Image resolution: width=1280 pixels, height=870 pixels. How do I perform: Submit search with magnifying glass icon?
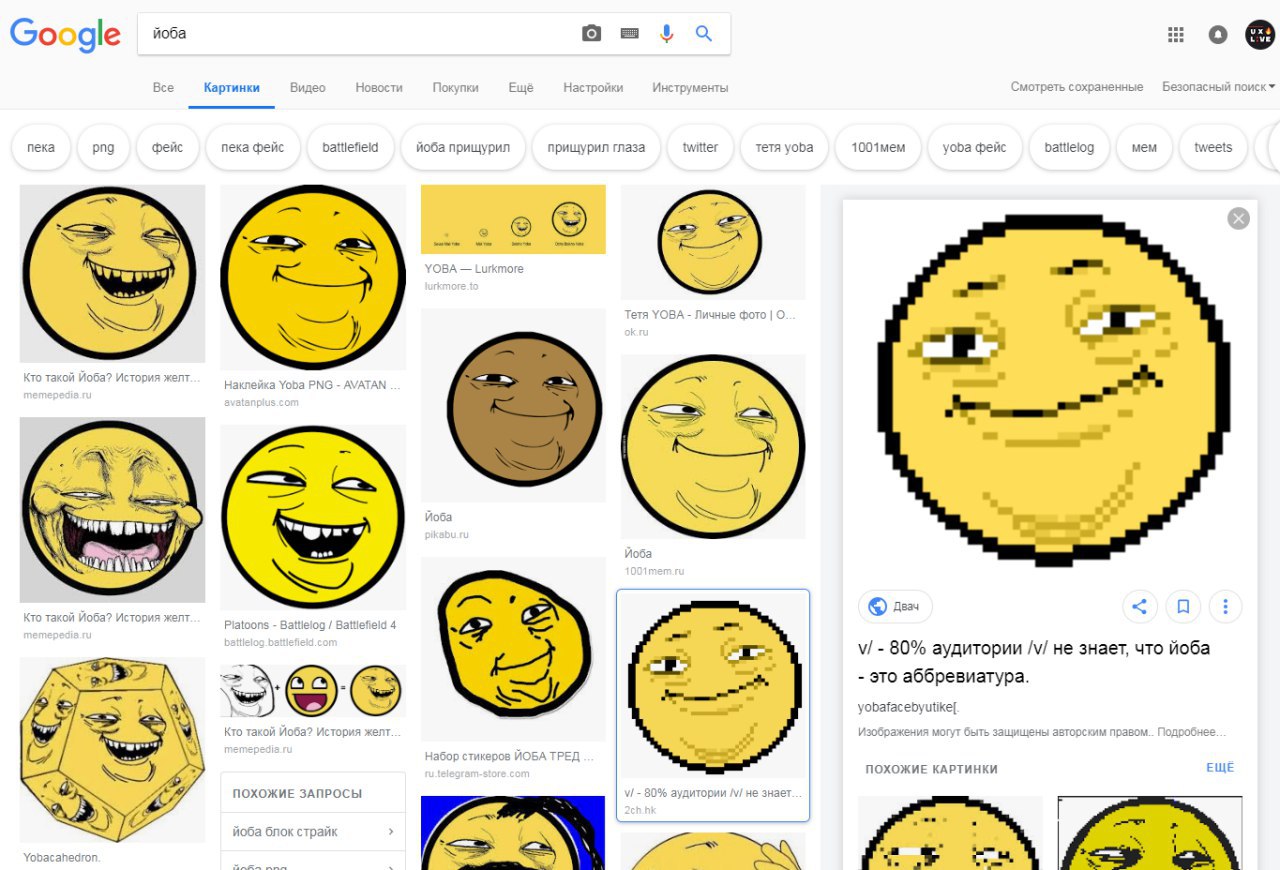pos(704,33)
